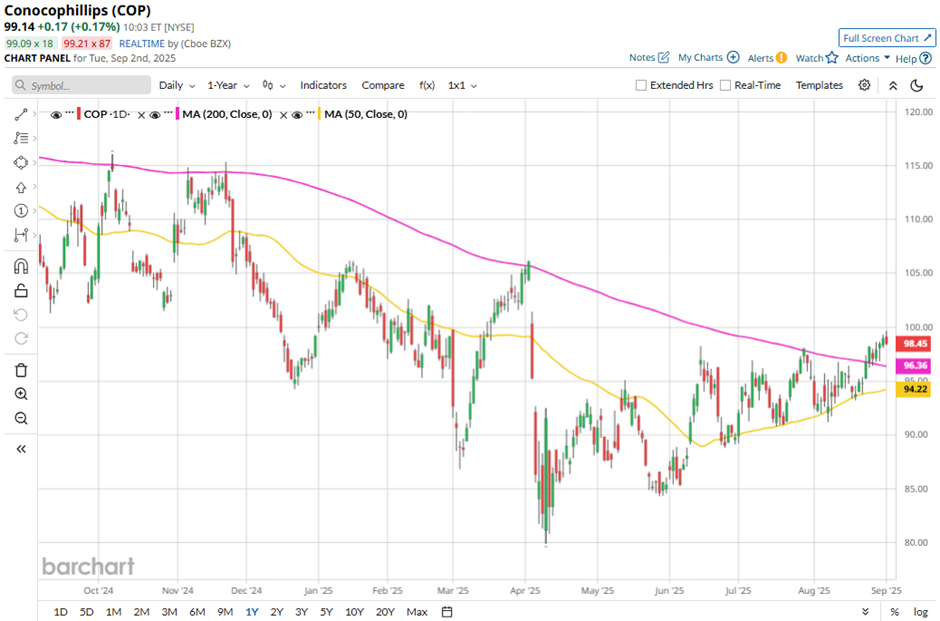
Task: Open the Notes link
Action: (641, 58)
